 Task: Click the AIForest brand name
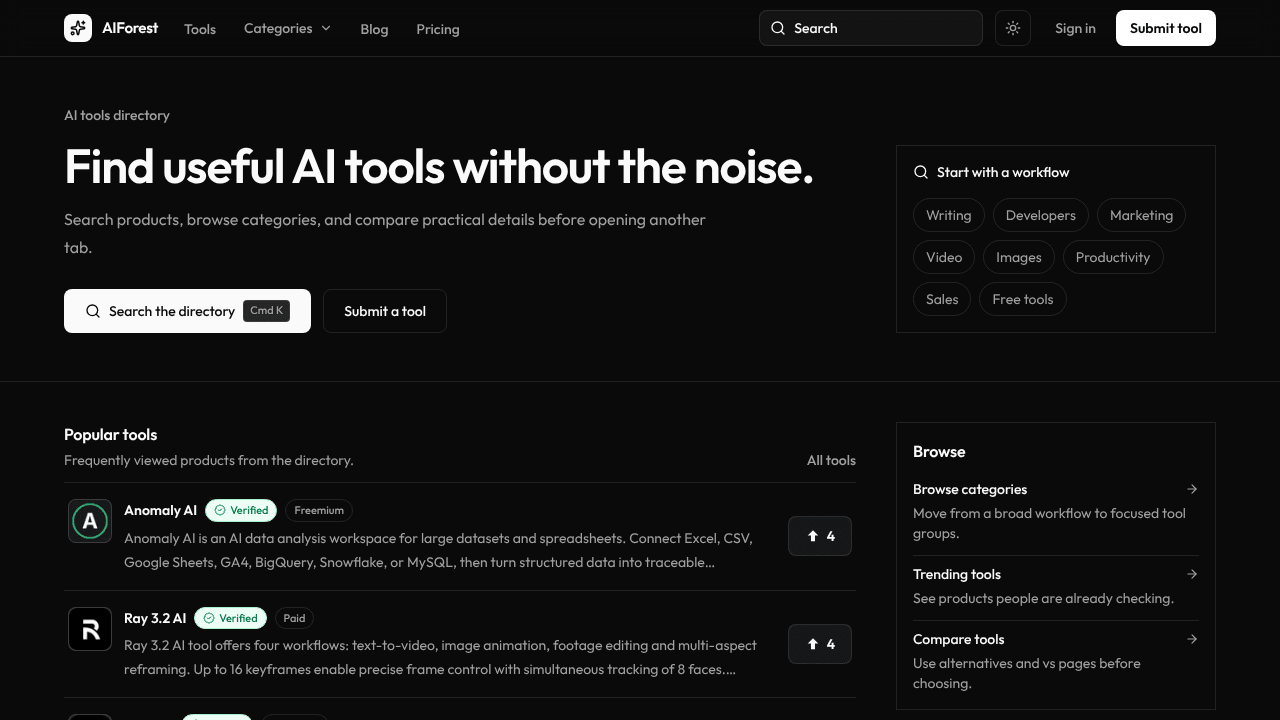coord(130,28)
